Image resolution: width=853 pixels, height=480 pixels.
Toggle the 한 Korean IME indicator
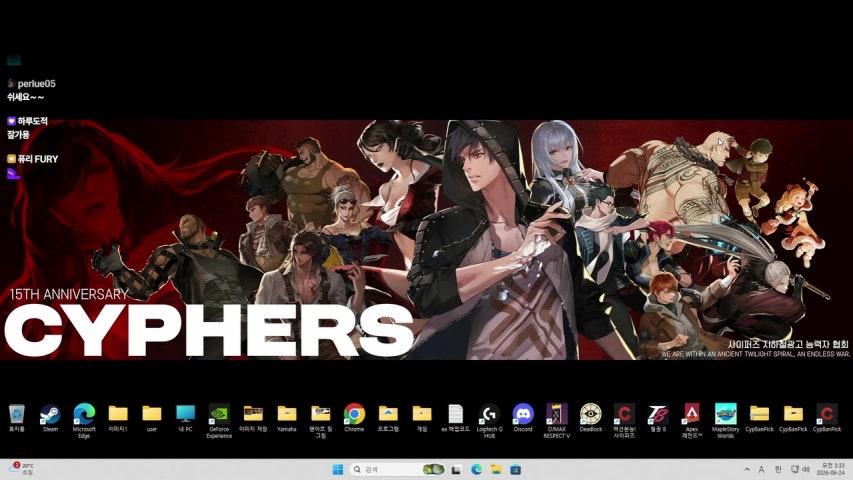pyautogui.click(x=778, y=469)
